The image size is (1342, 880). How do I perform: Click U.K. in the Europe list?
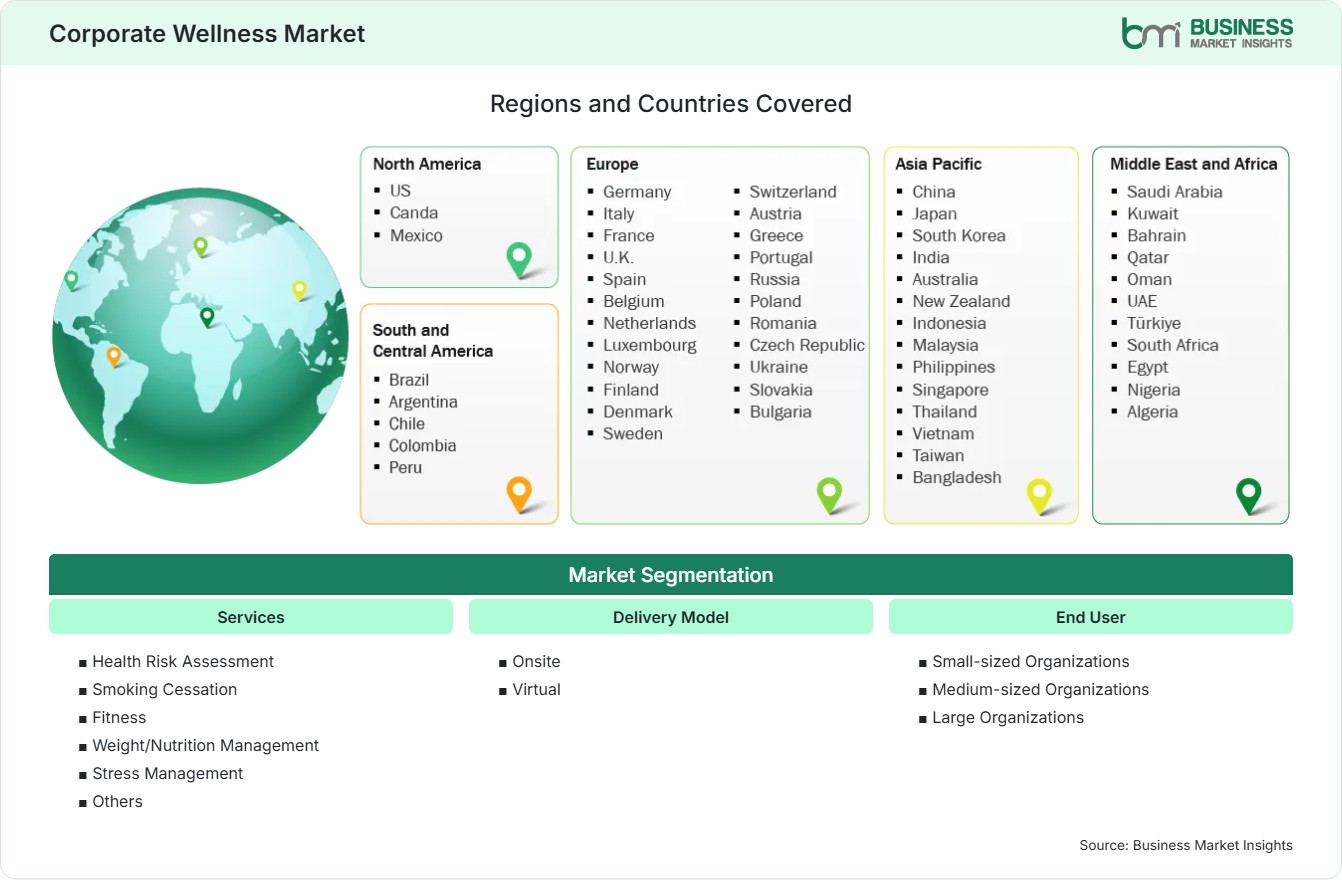[618, 257]
